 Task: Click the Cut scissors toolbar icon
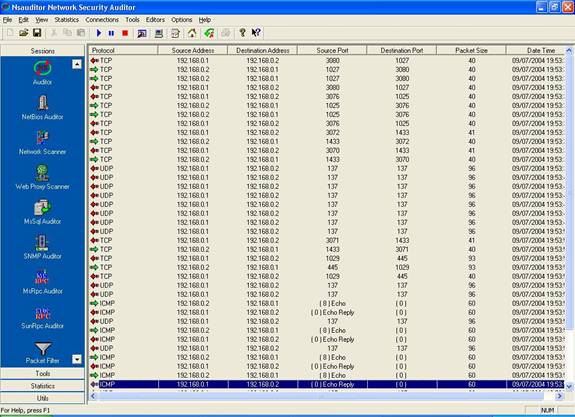(x=54, y=33)
